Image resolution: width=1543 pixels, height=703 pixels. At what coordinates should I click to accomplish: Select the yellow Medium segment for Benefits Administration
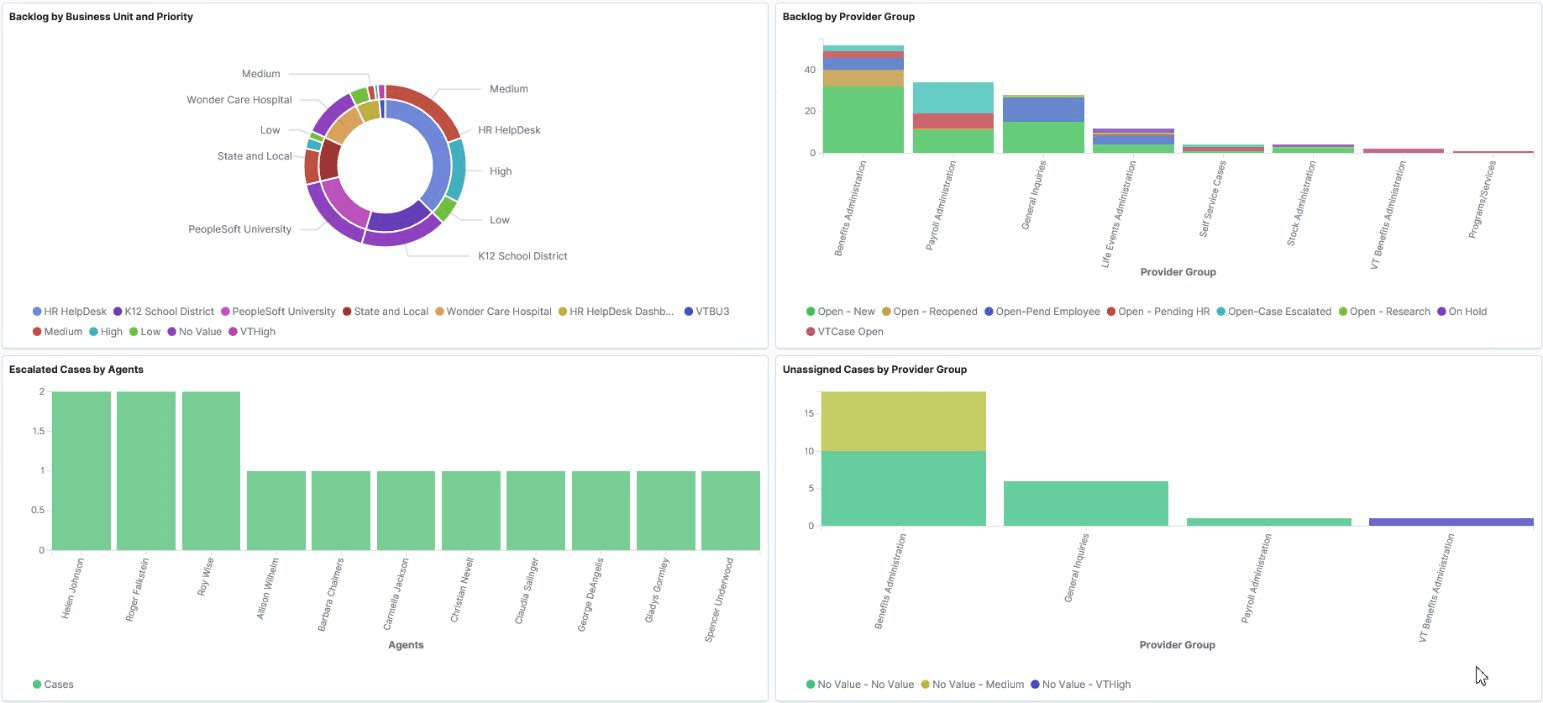[x=902, y=420]
